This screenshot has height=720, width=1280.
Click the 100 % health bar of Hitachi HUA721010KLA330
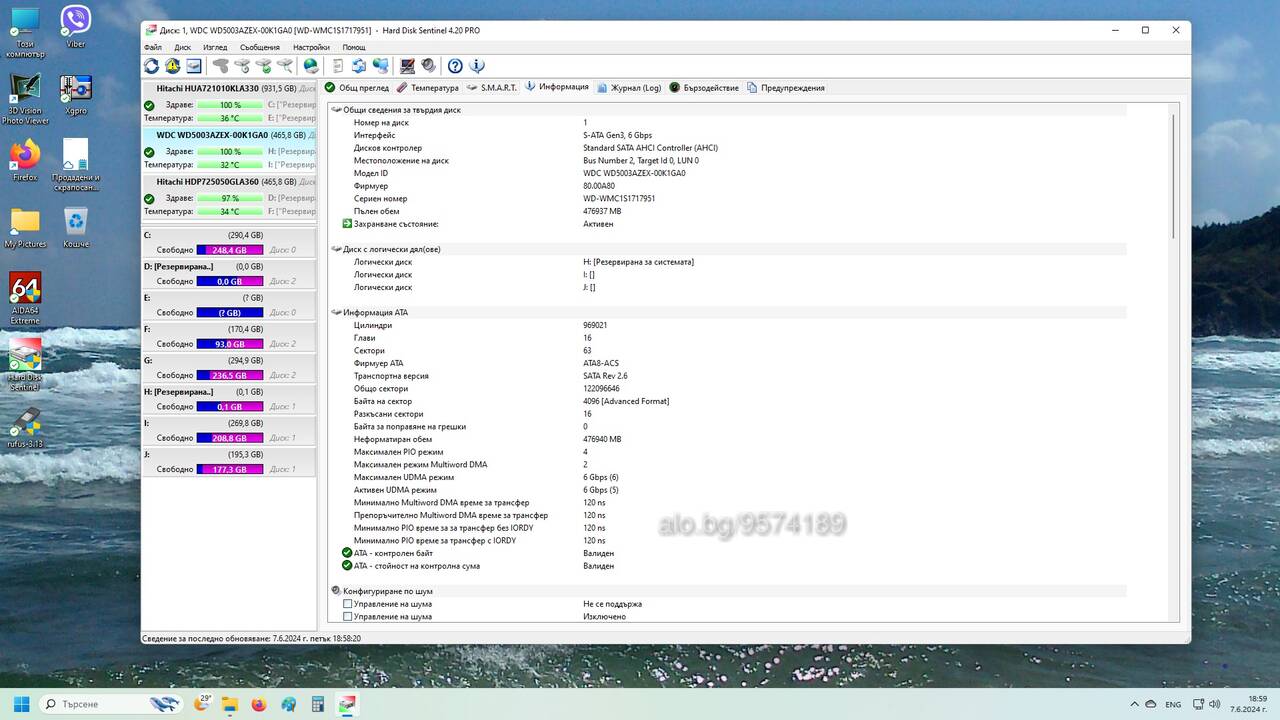[x=230, y=105]
